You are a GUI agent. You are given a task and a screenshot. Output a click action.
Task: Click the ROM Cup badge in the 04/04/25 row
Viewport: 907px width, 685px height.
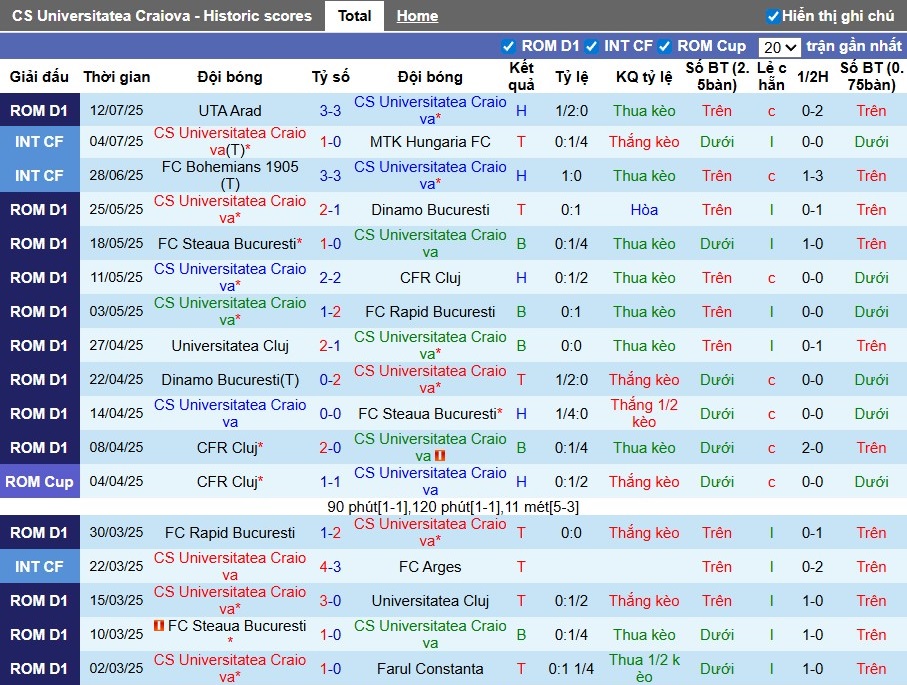pos(39,481)
